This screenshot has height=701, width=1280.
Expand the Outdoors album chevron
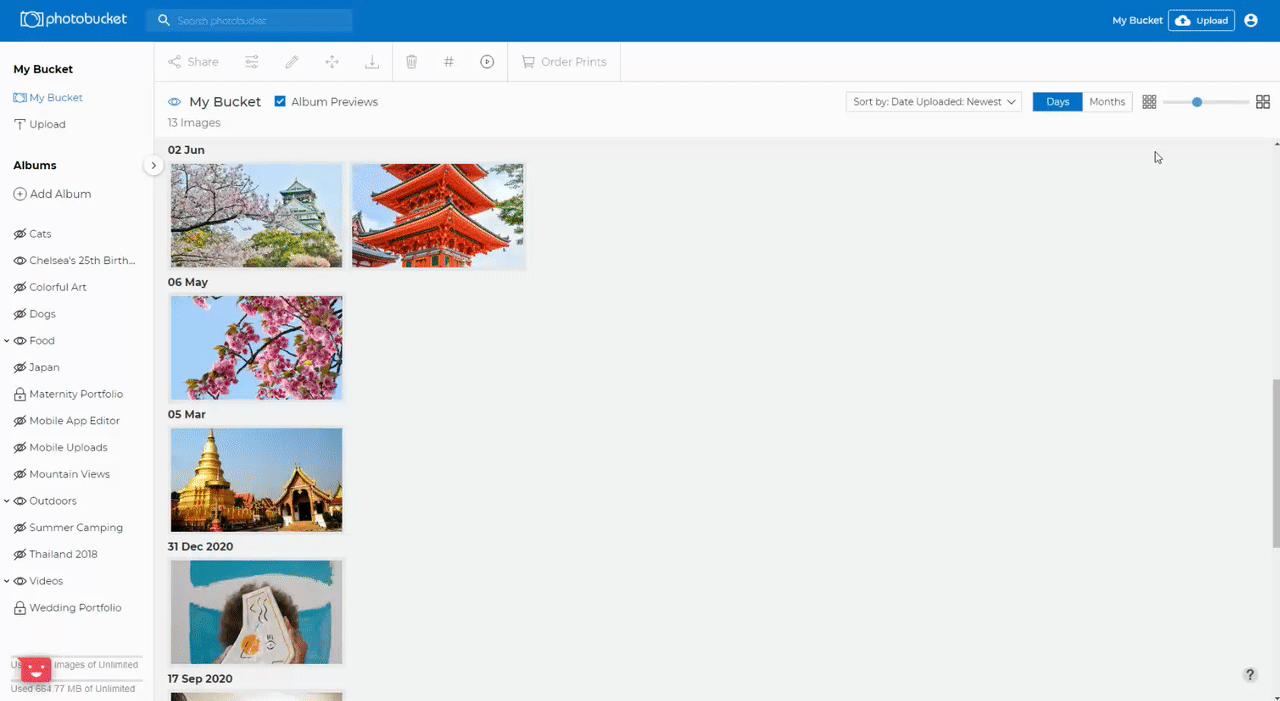[x=7, y=501]
